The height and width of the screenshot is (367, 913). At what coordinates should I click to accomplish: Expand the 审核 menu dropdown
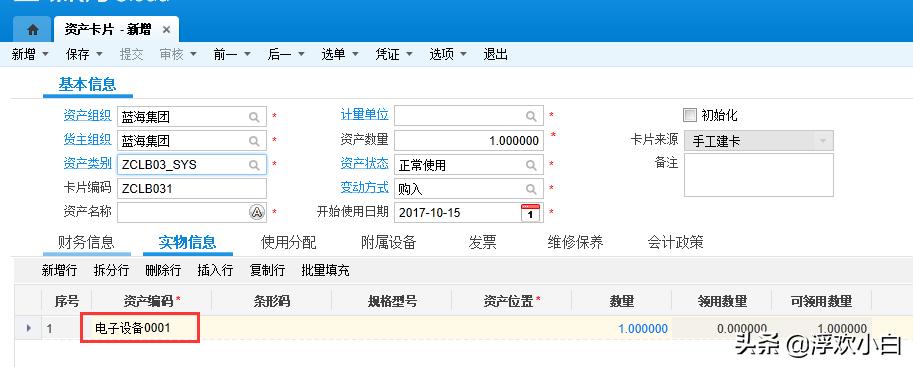[x=193, y=54]
